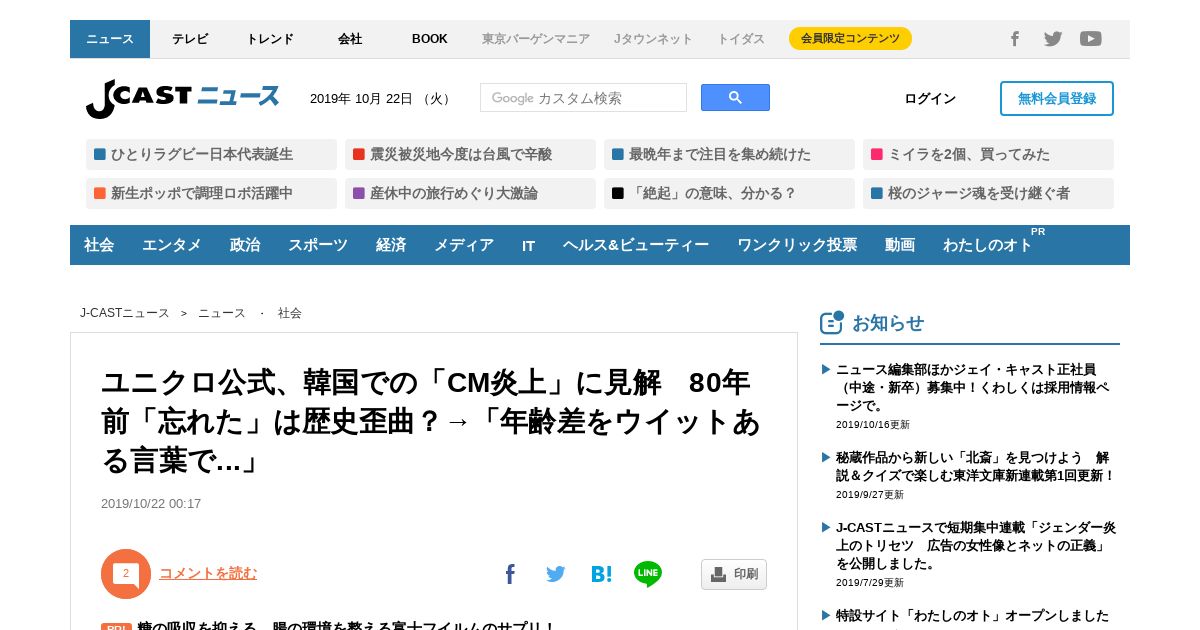Open headline 最晩年まで注目を集め続けた
The width and height of the screenshot is (1200, 630).
729,154
